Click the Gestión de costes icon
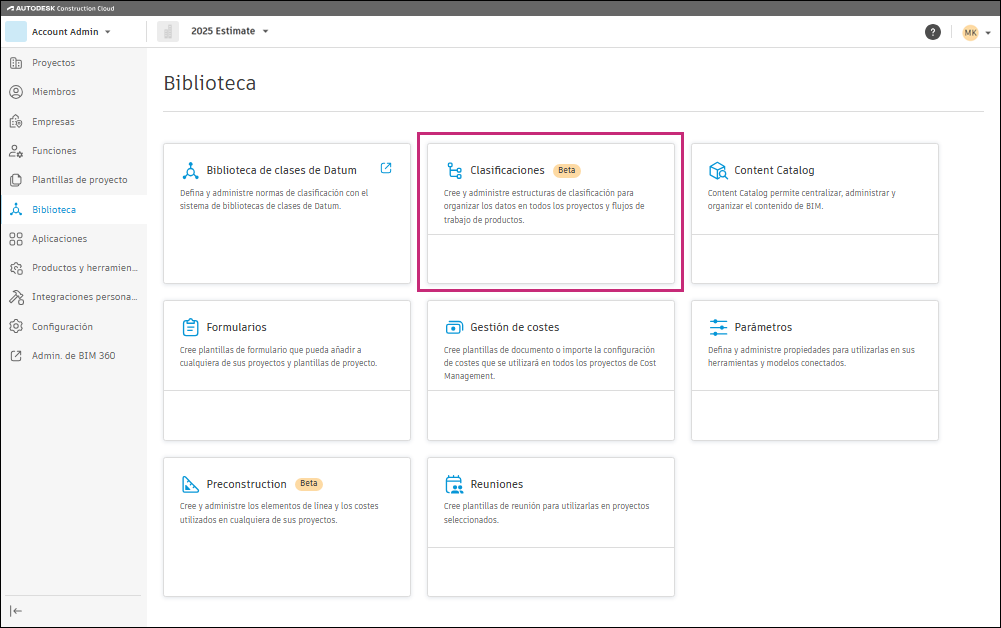The image size is (1001, 628). (454, 327)
